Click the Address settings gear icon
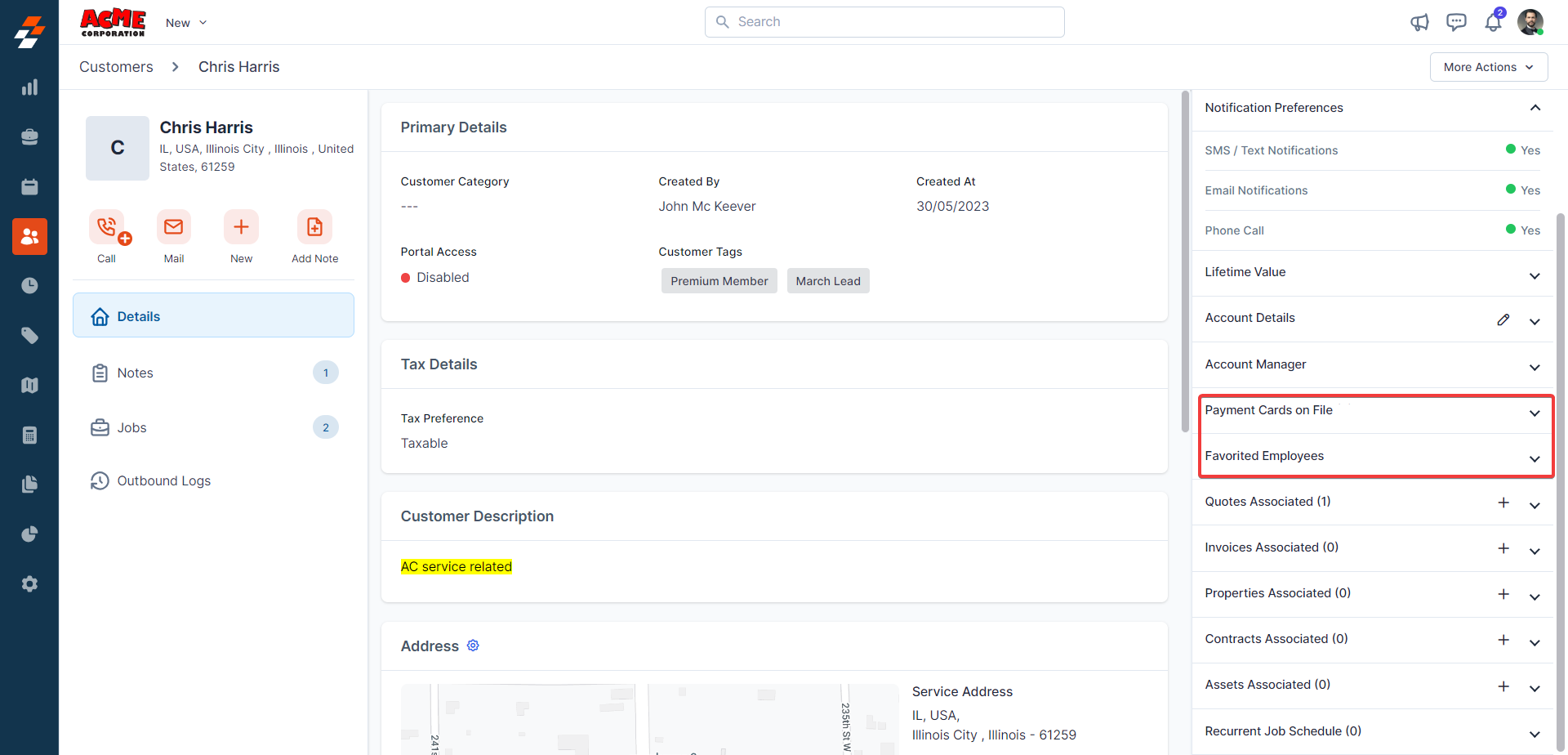The width and height of the screenshot is (1568, 755). tap(473, 646)
